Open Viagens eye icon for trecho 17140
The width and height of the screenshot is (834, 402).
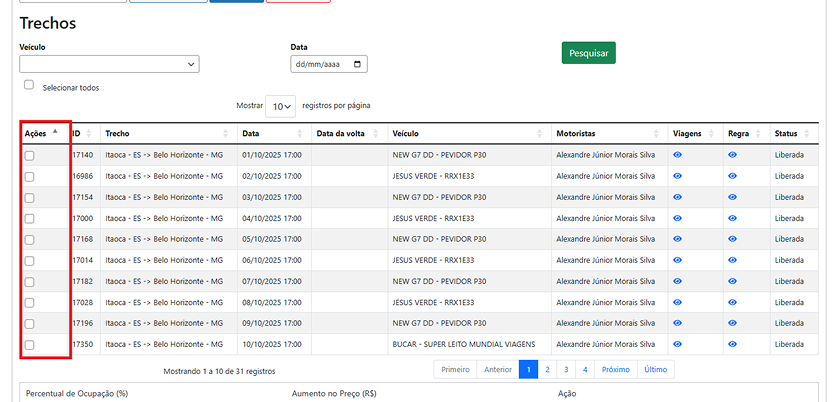pyautogui.click(x=677, y=155)
